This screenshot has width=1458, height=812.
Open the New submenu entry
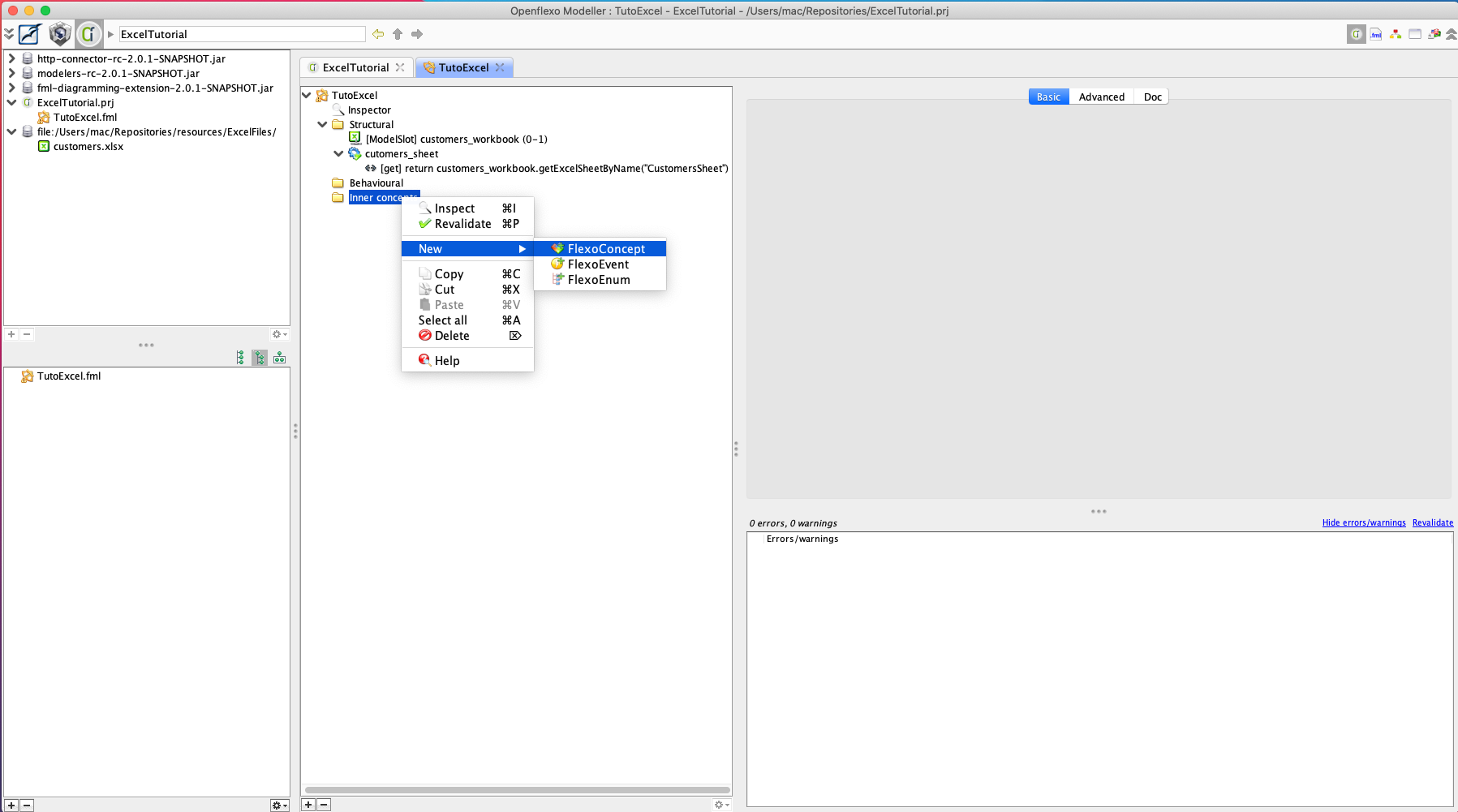click(467, 248)
